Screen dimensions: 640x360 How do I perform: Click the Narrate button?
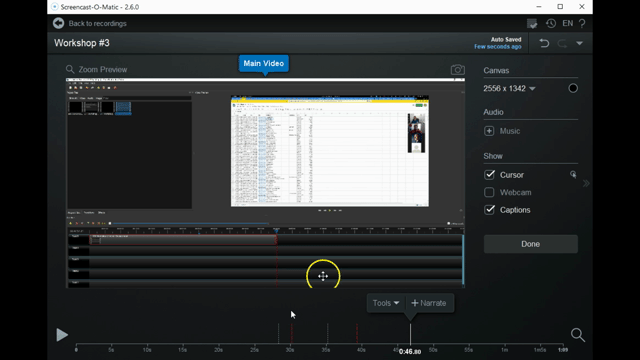click(429, 303)
